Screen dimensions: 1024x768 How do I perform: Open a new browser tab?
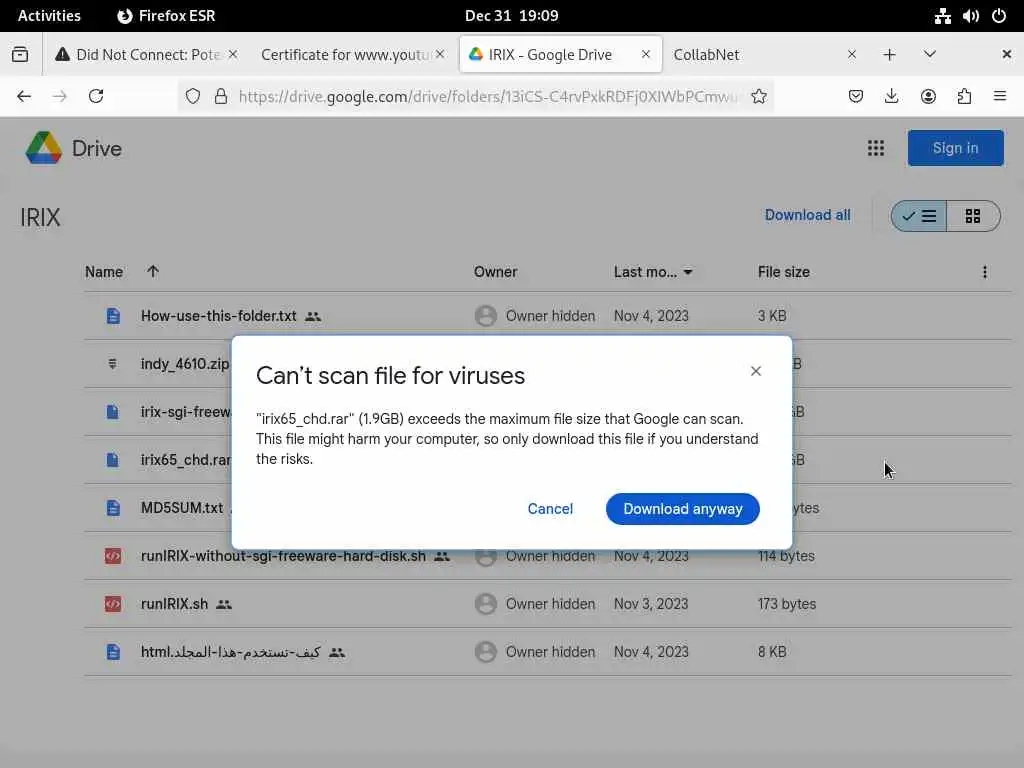click(x=889, y=55)
